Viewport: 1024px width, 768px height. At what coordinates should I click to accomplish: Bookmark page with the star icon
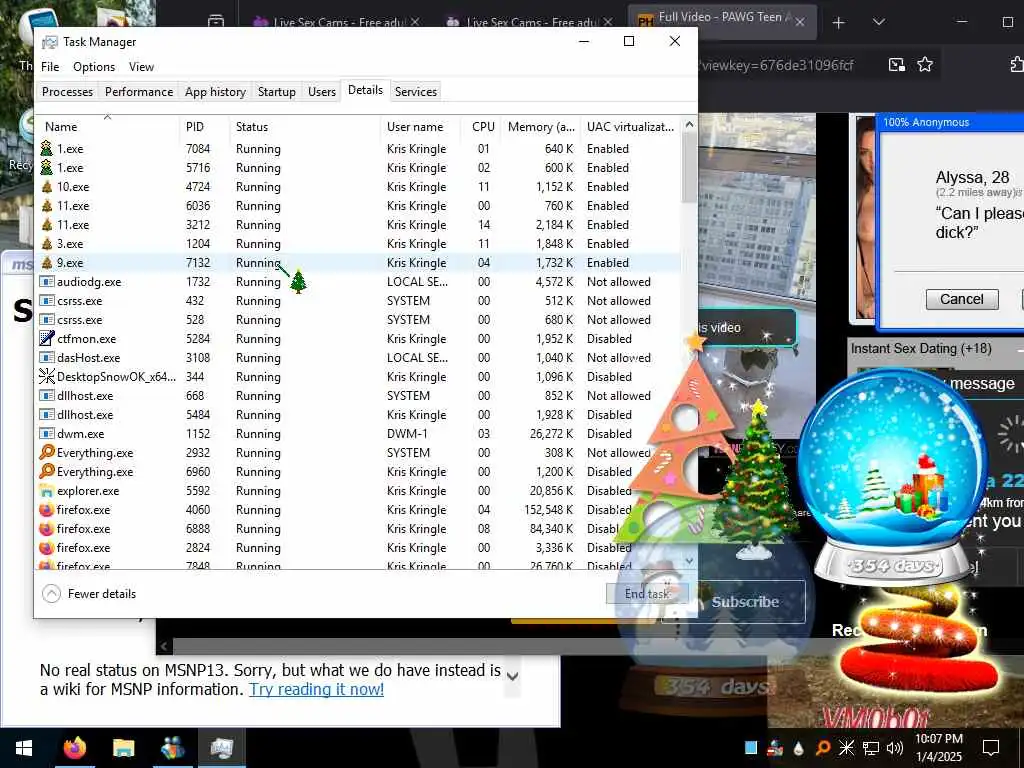click(x=925, y=64)
